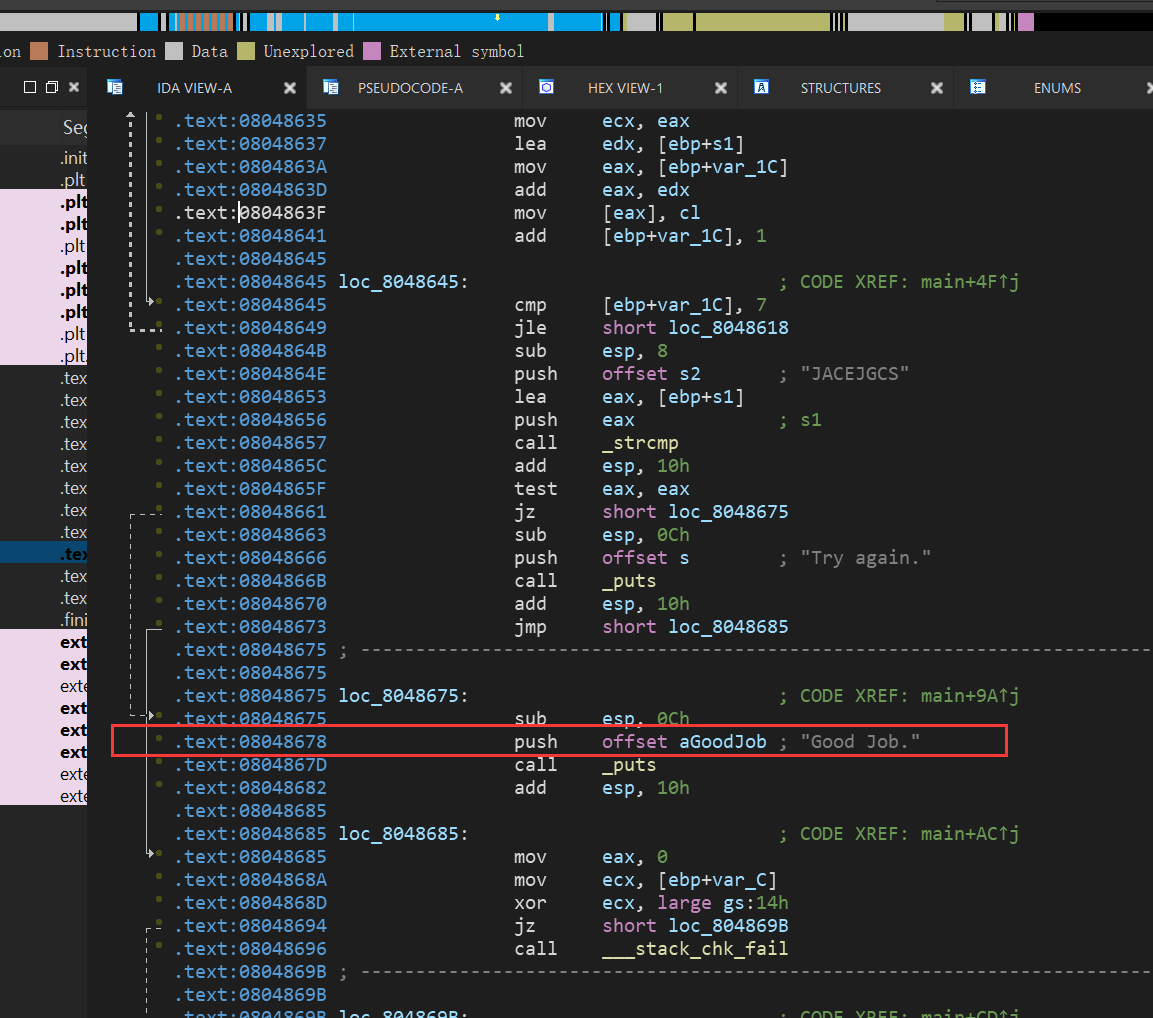Click the loc_8048685 label definition
The width and height of the screenshot is (1153, 1018).
click(402, 834)
